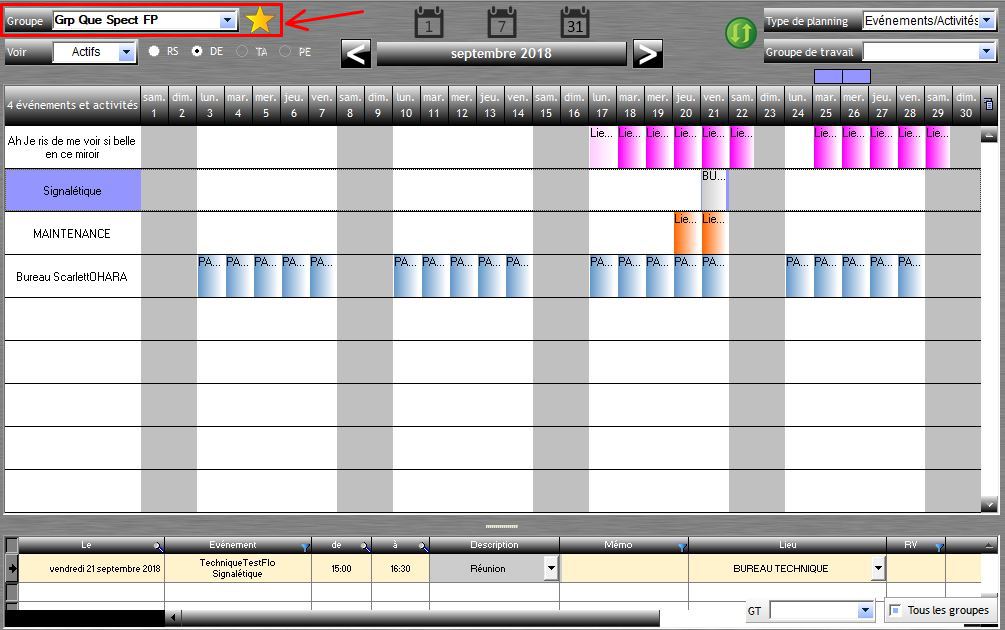Screen dimensions: 1005x630
Task: Open the Groupe dropdown list
Action: (x=227, y=20)
